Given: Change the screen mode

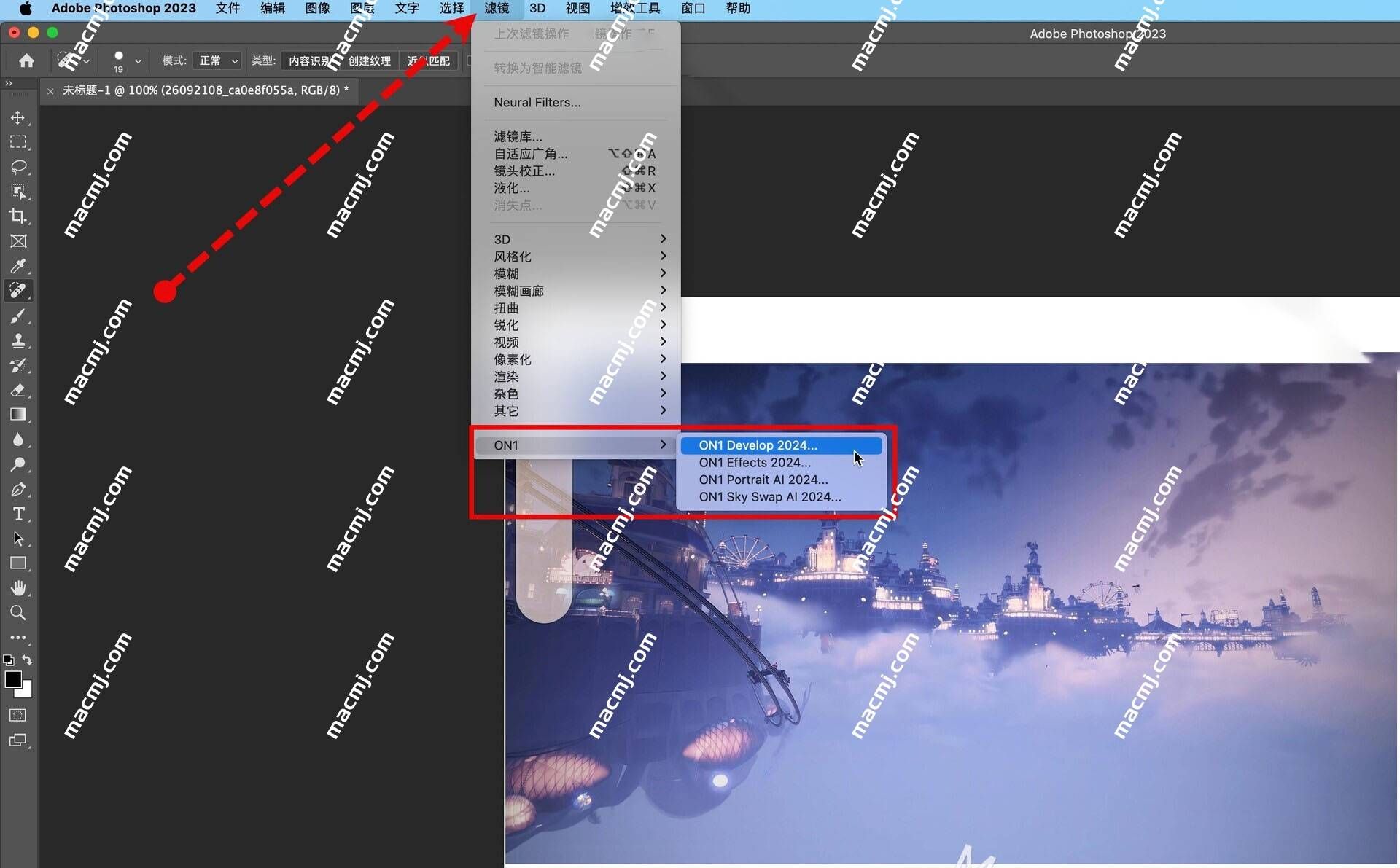Looking at the screenshot, I should tap(18, 740).
